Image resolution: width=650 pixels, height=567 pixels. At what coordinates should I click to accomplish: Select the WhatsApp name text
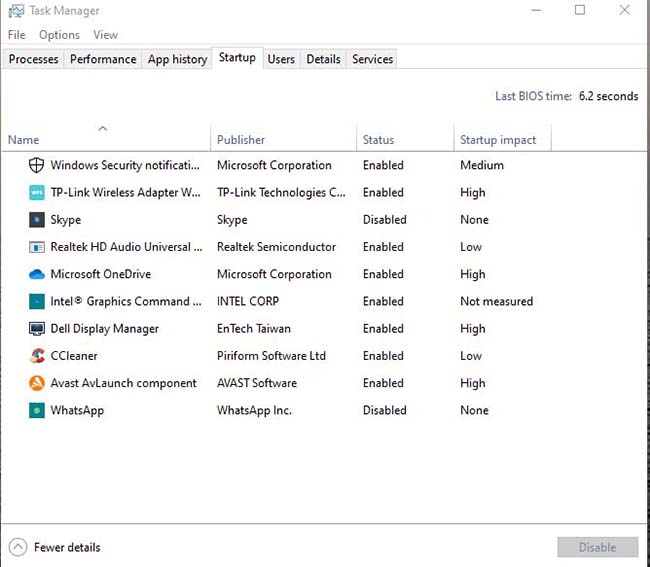pos(77,410)
